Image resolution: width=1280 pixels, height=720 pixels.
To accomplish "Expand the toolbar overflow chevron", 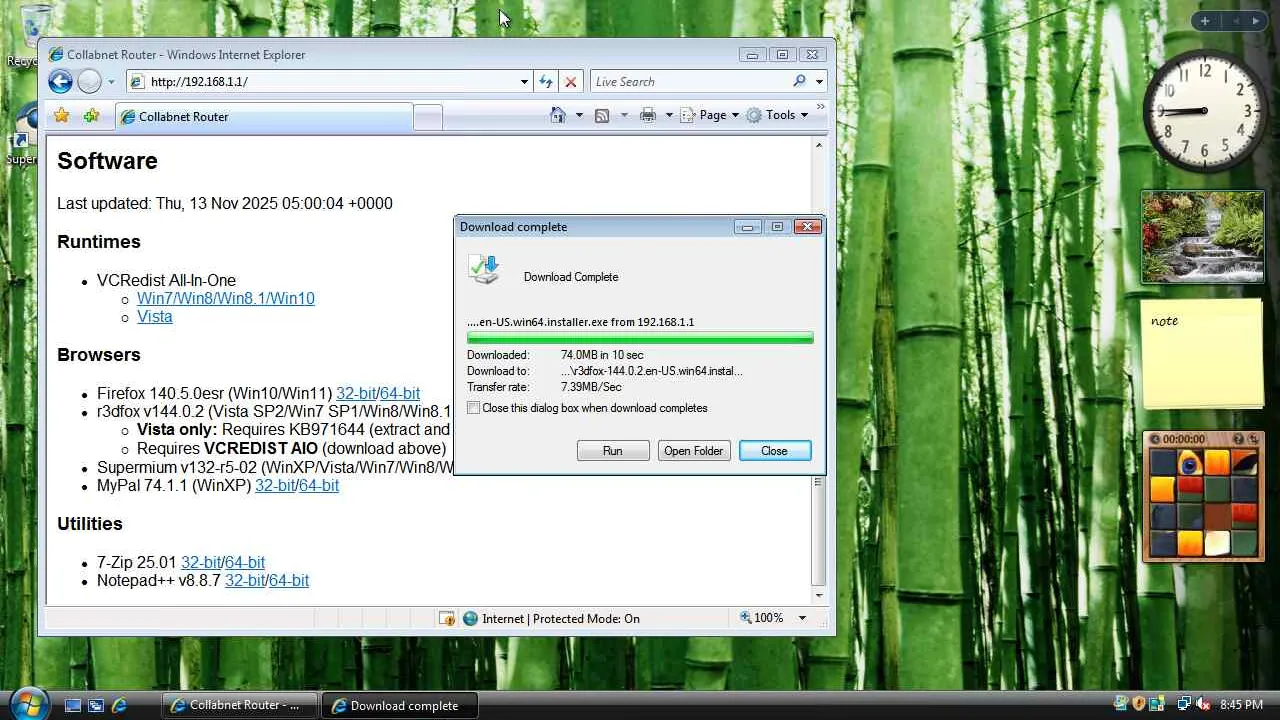I will [821, 106].
